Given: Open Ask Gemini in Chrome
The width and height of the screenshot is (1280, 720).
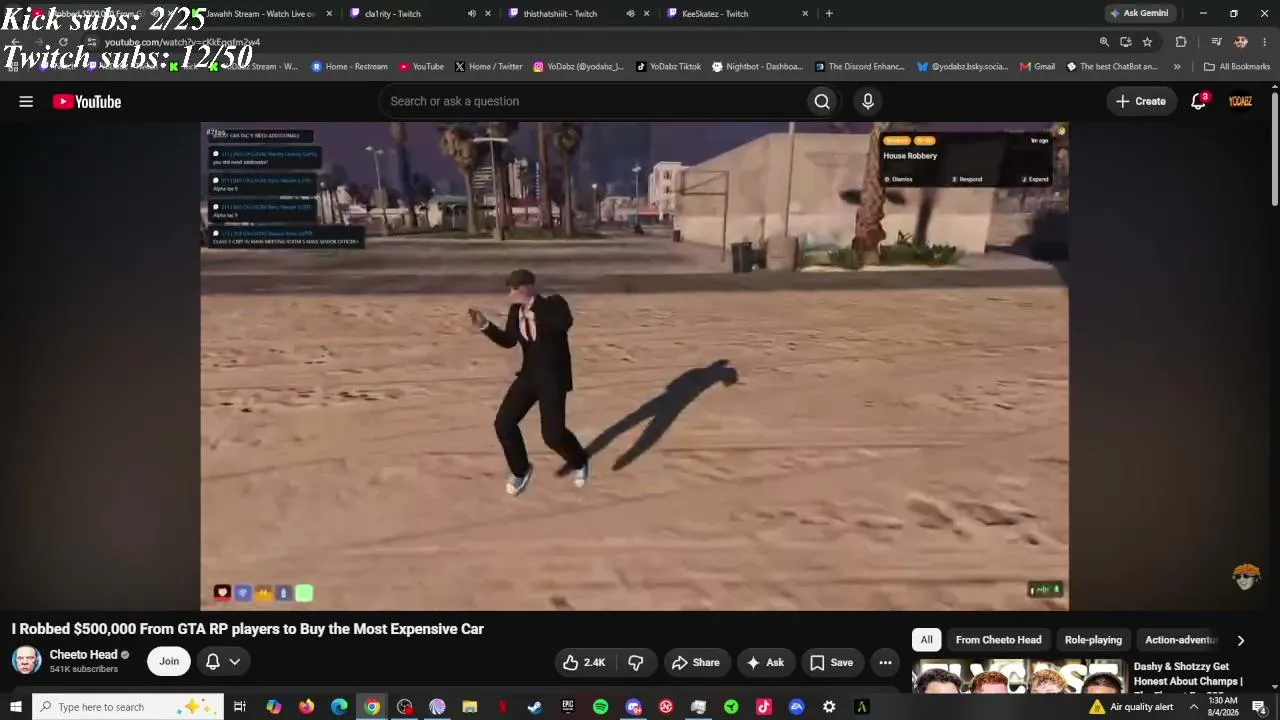Looking at the screenshot, I should [1138, 13].
